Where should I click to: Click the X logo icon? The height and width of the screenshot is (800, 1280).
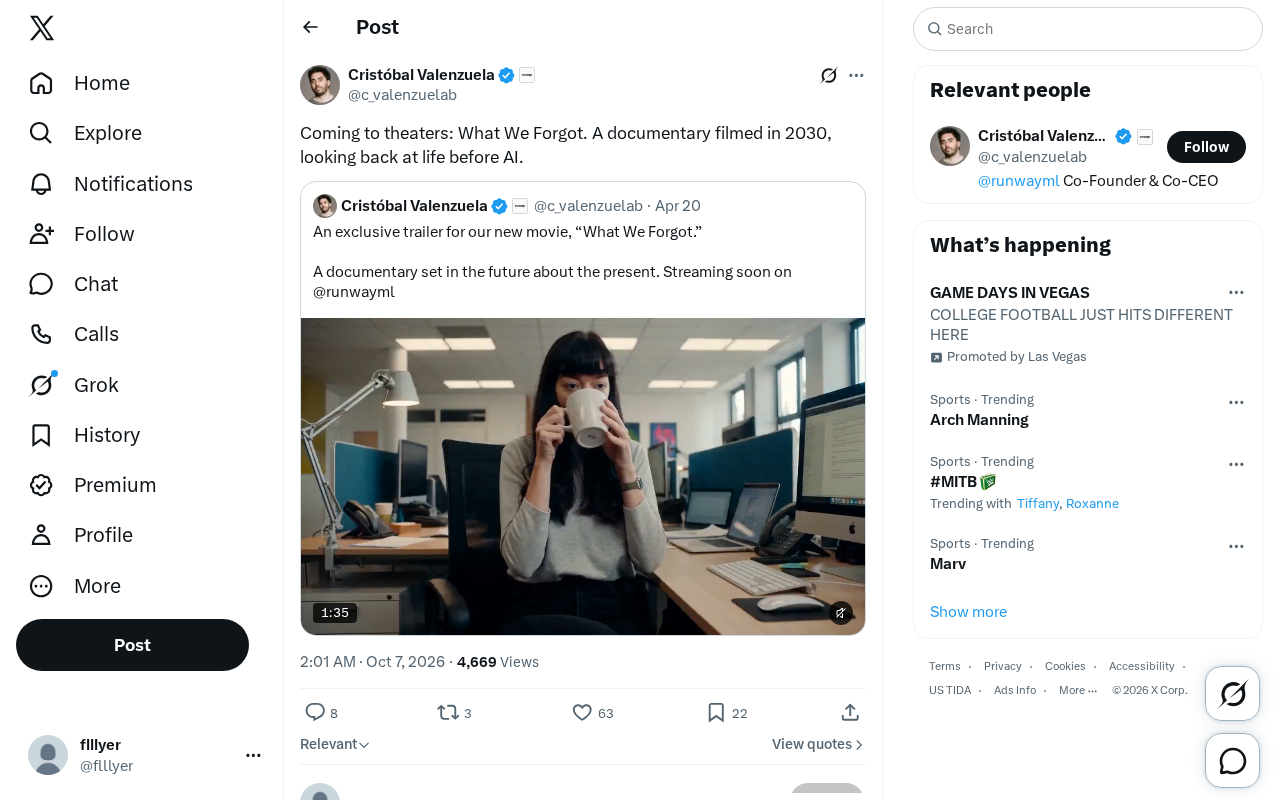point(42,28)
